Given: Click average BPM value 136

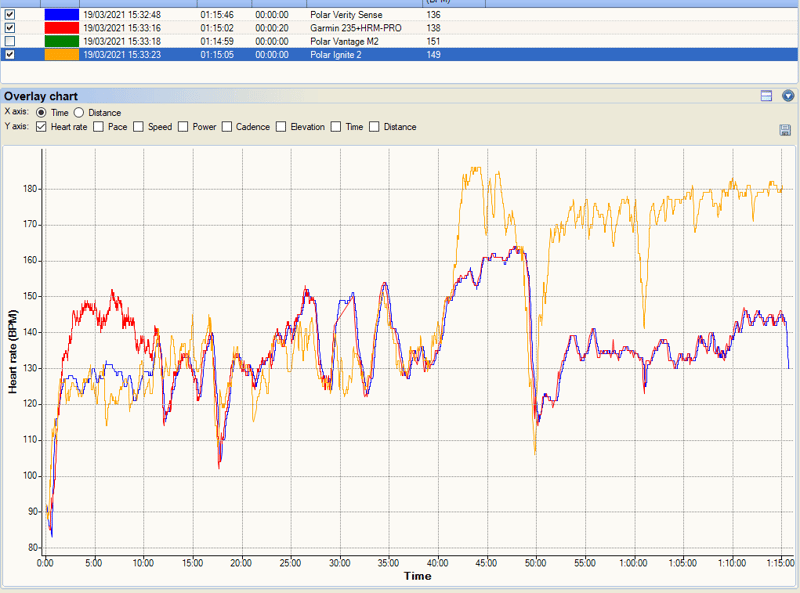Looking at the screenshot, I should [434, 15].
